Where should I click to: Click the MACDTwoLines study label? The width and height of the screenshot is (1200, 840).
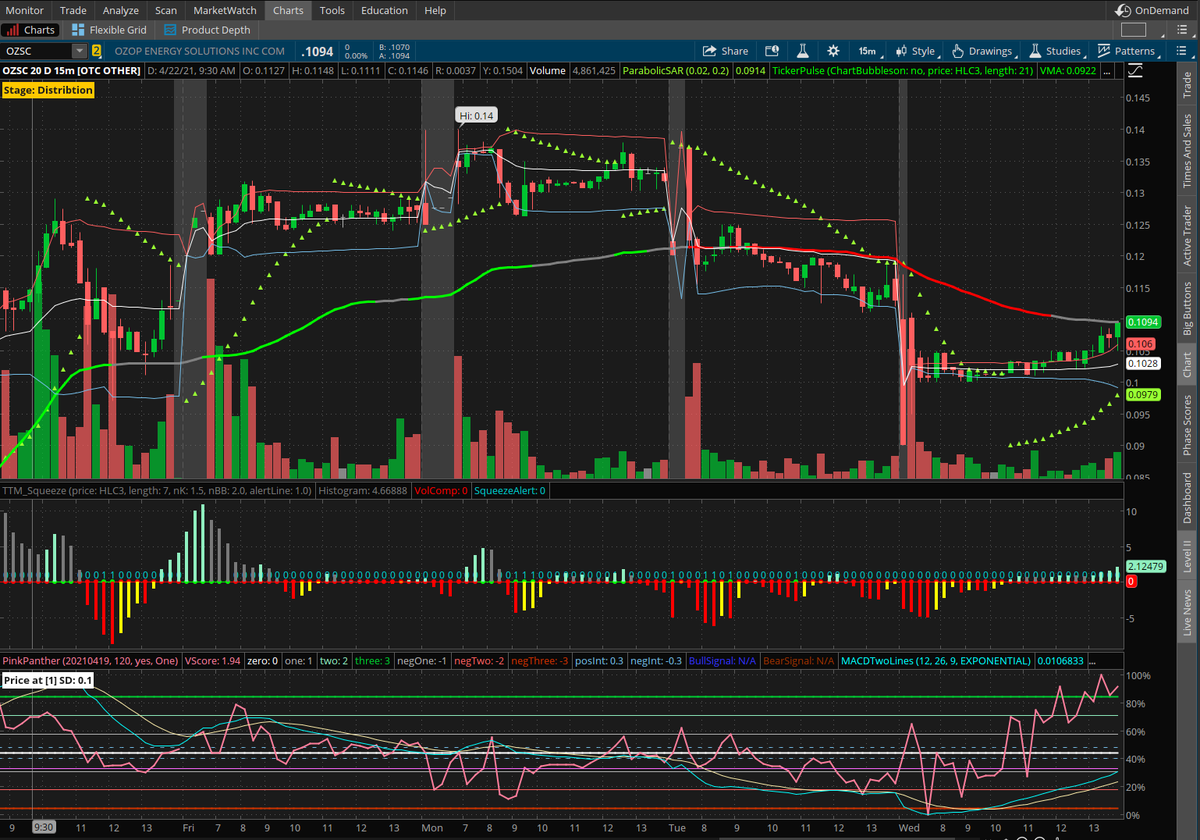point(935,661)
